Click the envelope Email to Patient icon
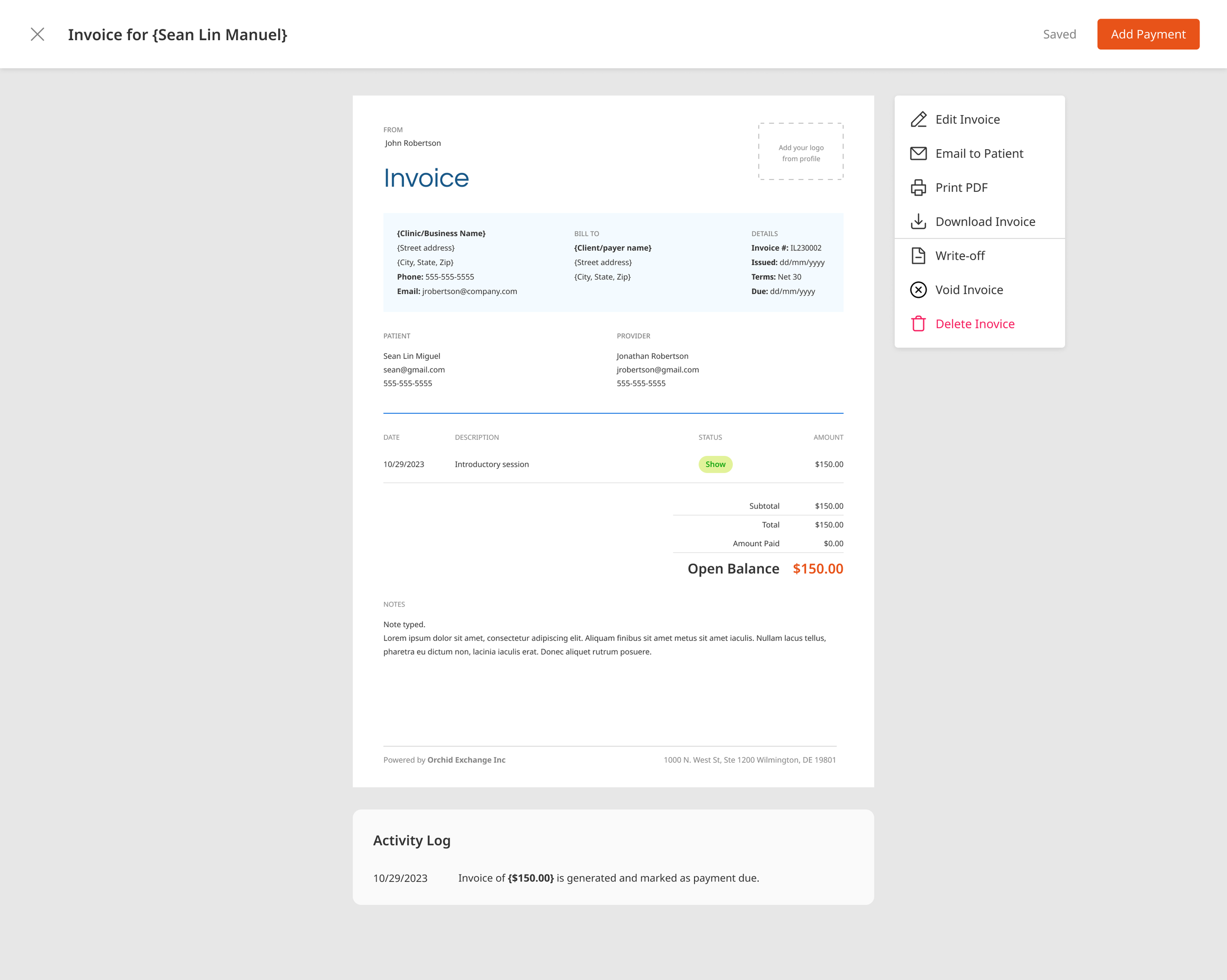1227x980 pixels. click(x=918, y=154)
